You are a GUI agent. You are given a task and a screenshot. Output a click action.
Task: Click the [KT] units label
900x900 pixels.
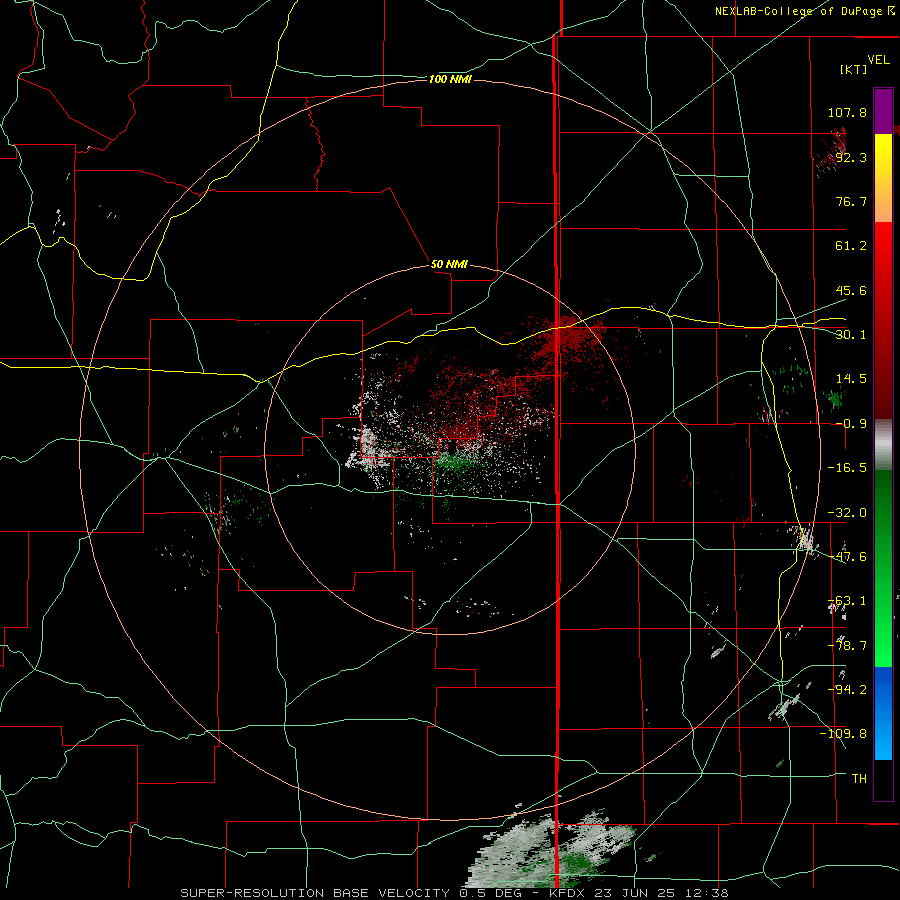(x=854, y=69)
